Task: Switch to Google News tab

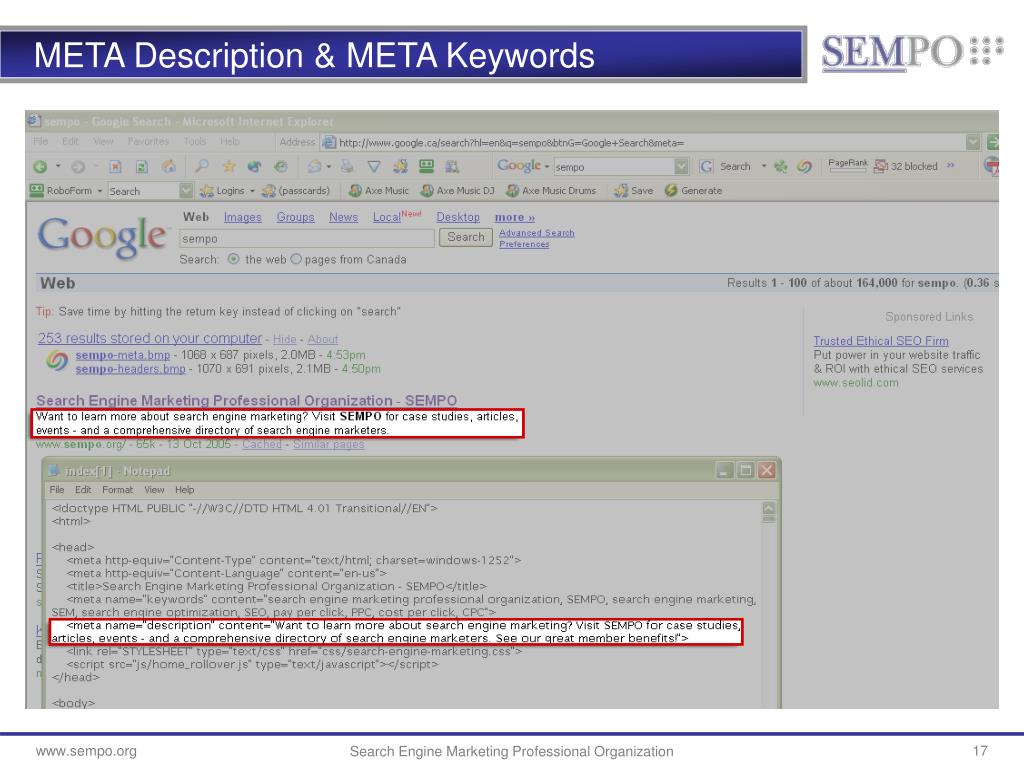Action: click(344, 217)
